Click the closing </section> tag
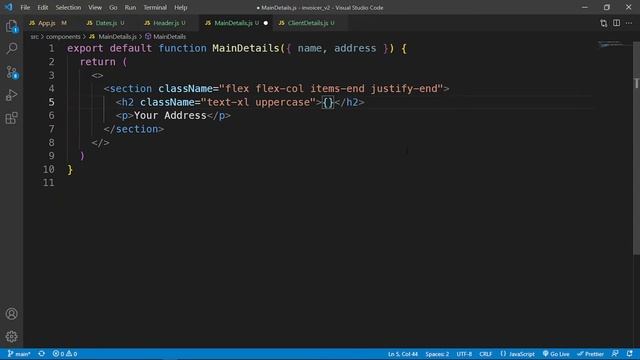This screenshot has height=360, width=640. [134, 129]
